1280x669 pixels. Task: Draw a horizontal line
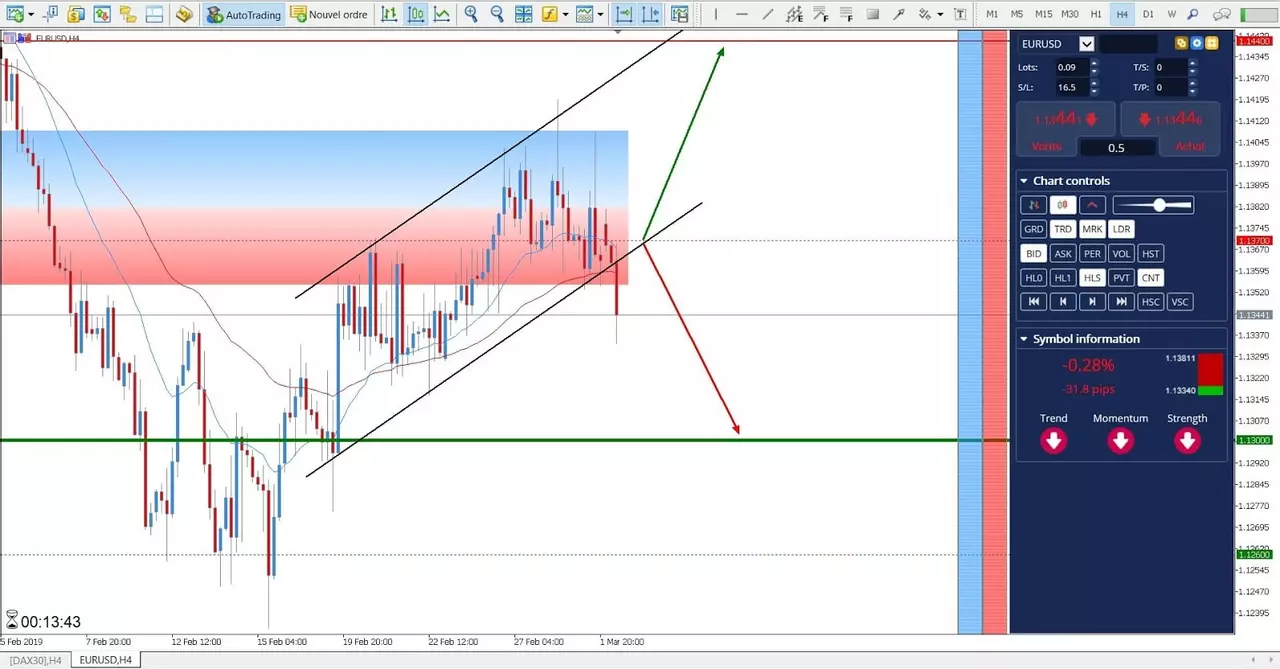pos(741,14)
